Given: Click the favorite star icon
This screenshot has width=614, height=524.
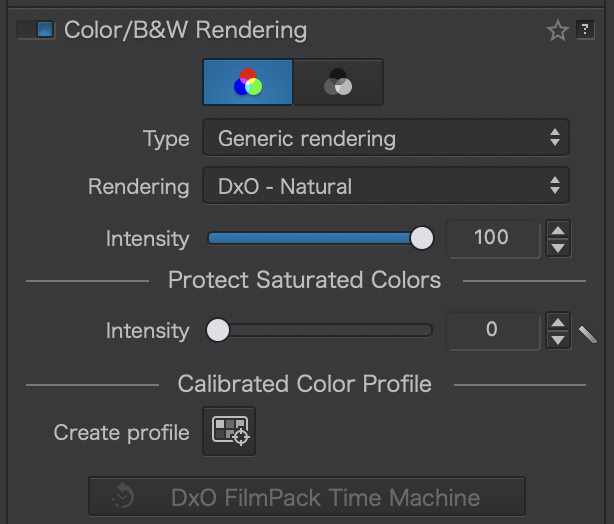Looking at the screenshot, I should point(557,31).
